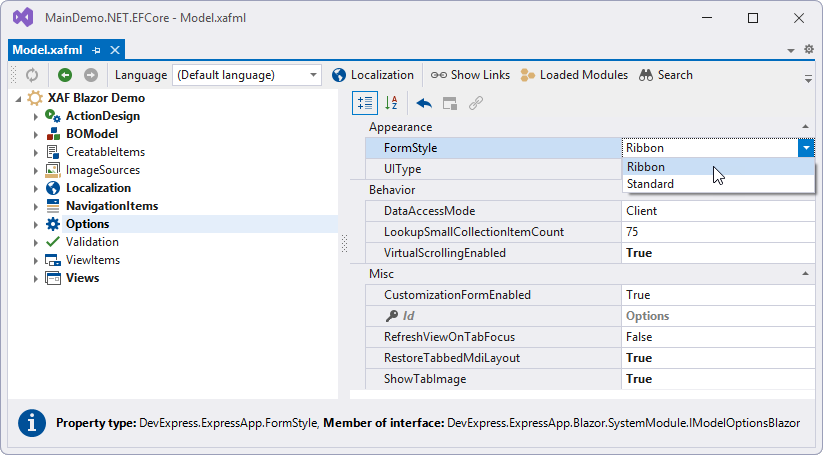Collapse the Misc property category
This screenshot has height=455, width=823.
805,273
